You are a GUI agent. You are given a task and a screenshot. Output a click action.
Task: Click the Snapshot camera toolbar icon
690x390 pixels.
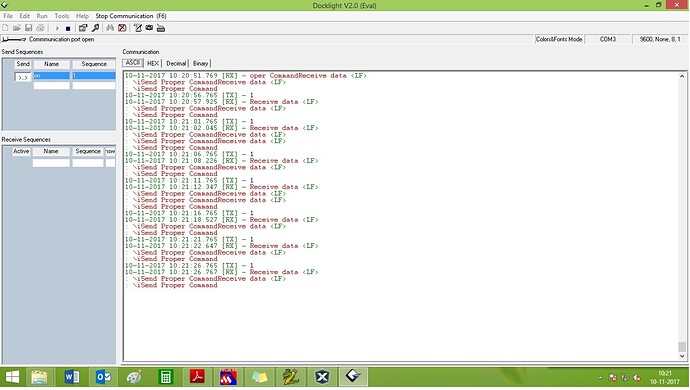point(150,28)
